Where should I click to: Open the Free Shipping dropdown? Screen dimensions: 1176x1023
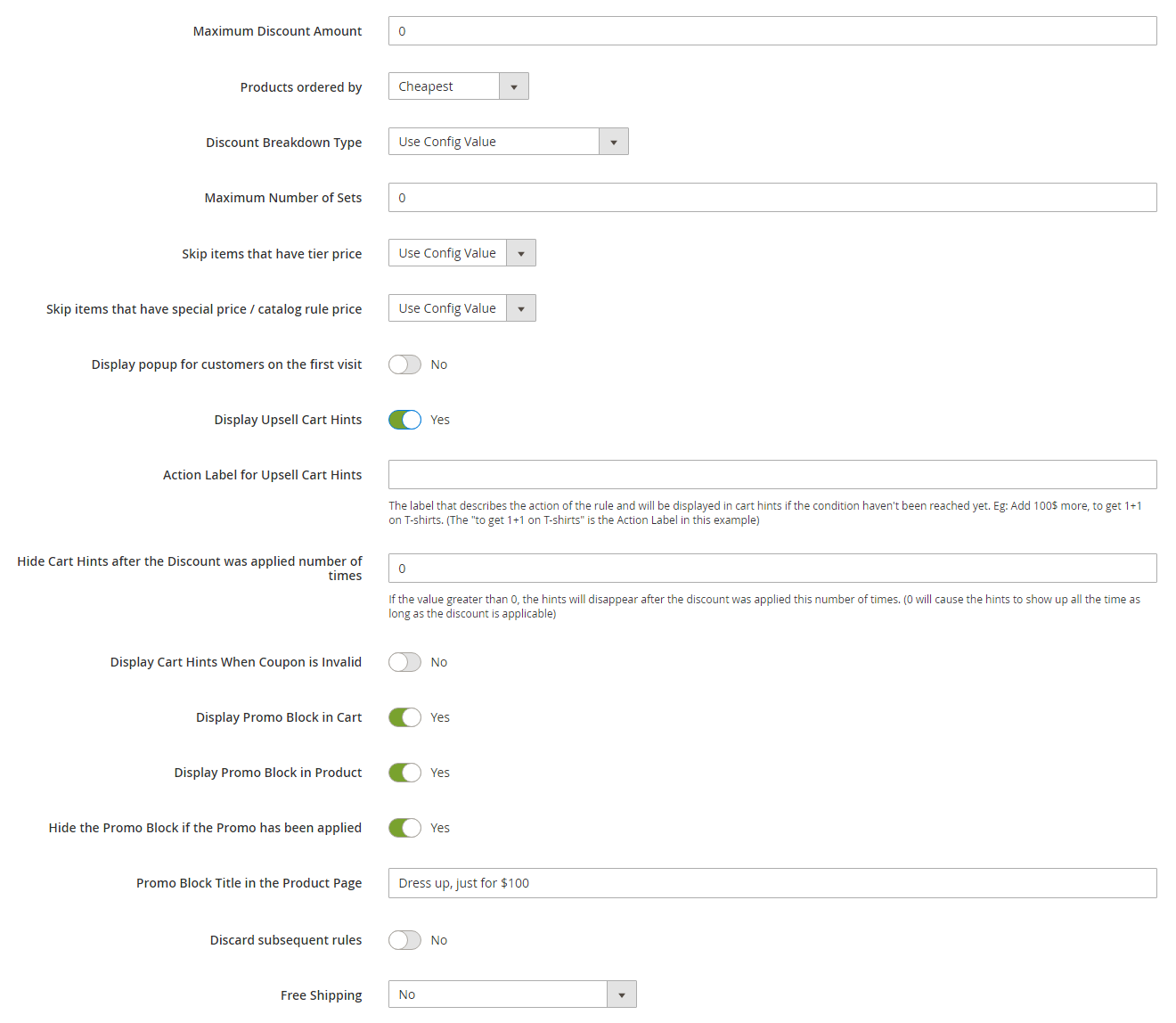pos(512,994)
